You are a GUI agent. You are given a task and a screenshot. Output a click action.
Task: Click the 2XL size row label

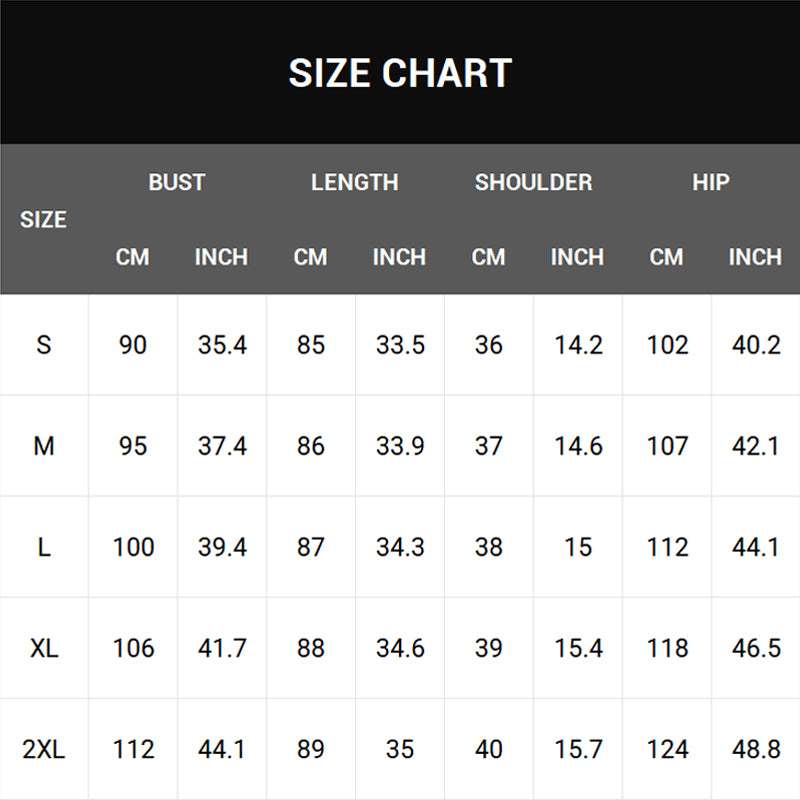click(x=44, y=749)
